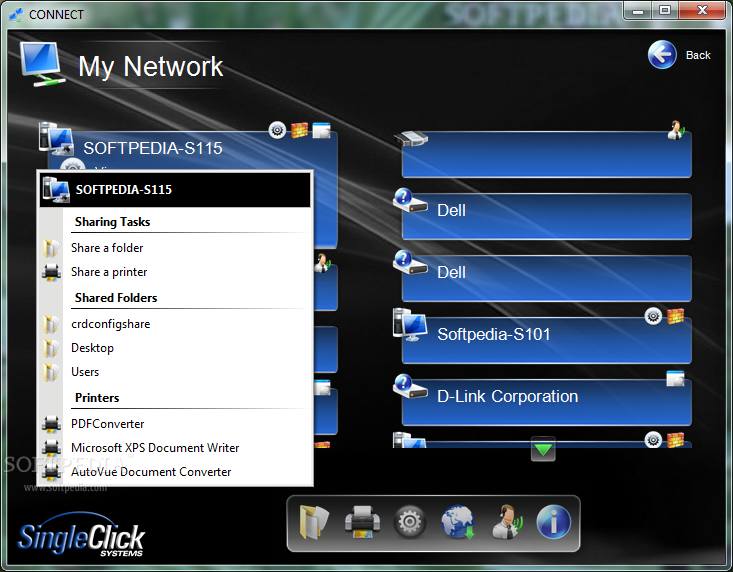Go back using the blue Back arrow

click(662, 55)
